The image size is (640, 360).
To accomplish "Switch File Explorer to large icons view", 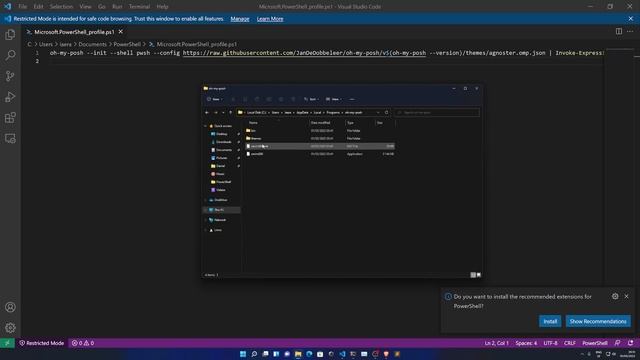I will 479,275.
